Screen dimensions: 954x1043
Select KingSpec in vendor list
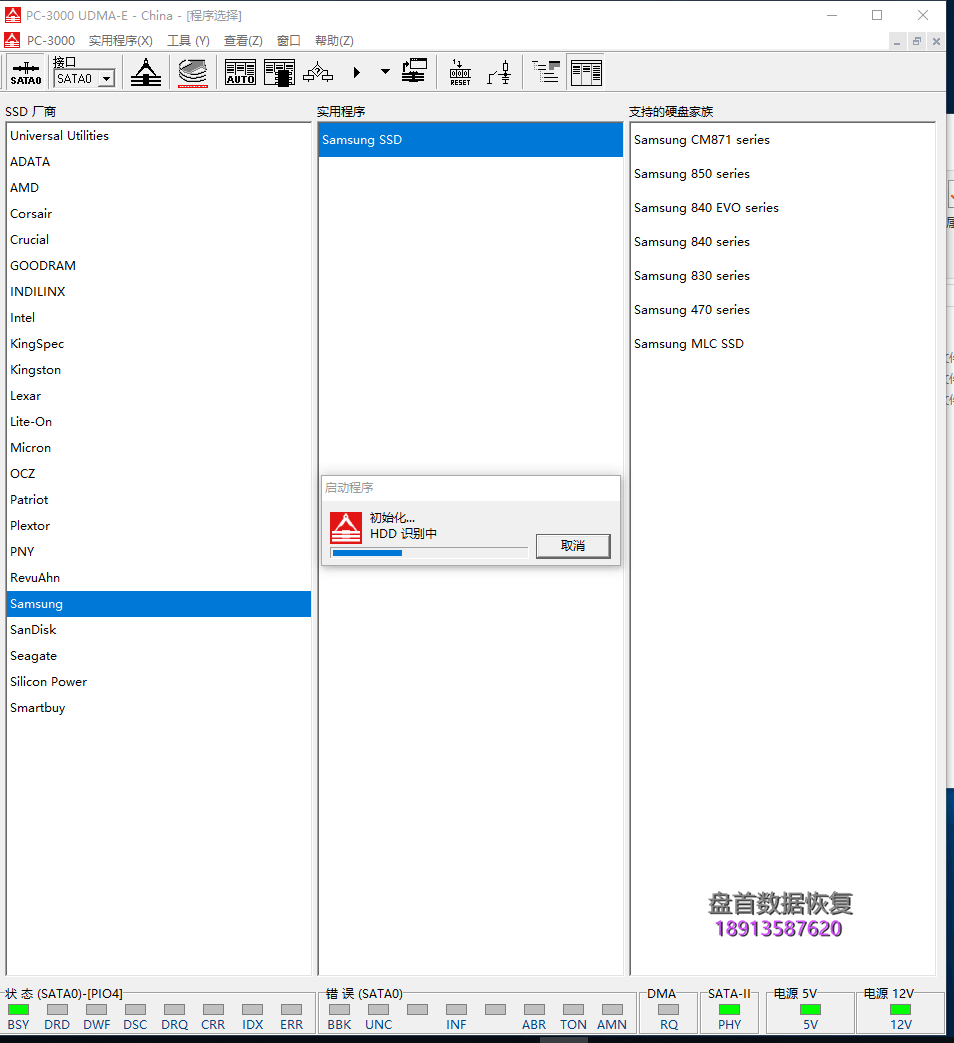coord(159,343)
